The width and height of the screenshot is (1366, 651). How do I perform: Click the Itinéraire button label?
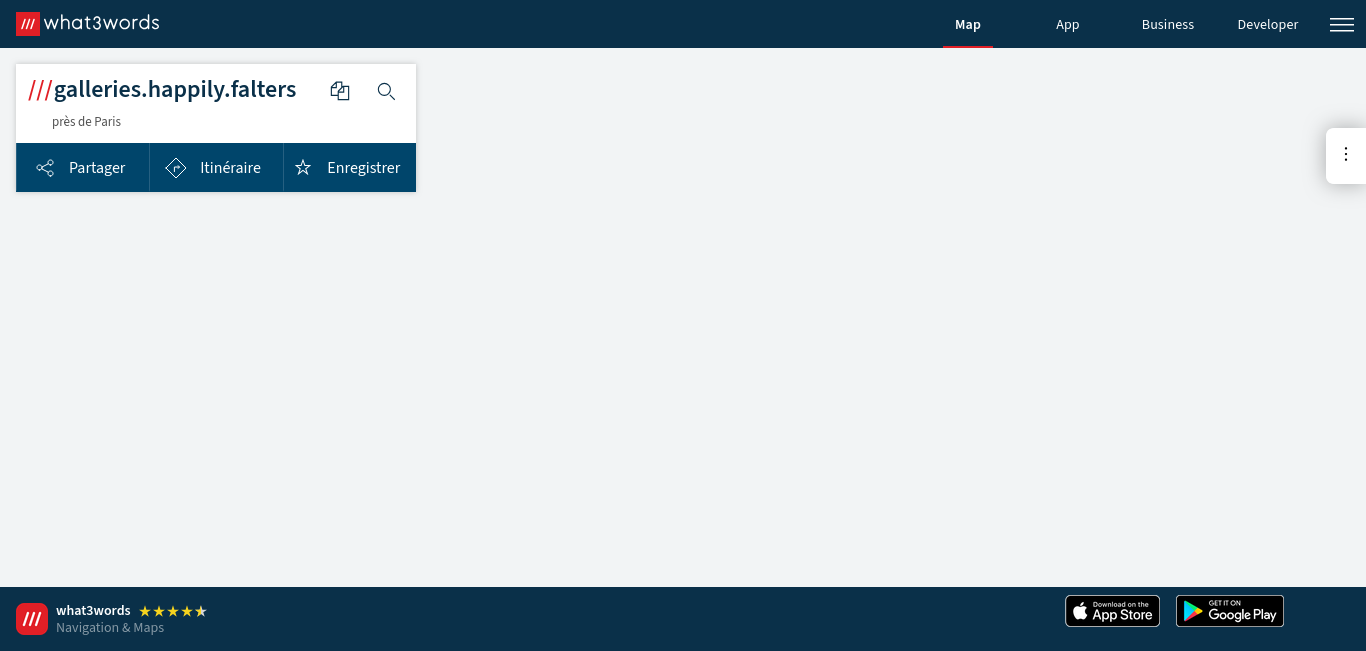click(230, 168)
